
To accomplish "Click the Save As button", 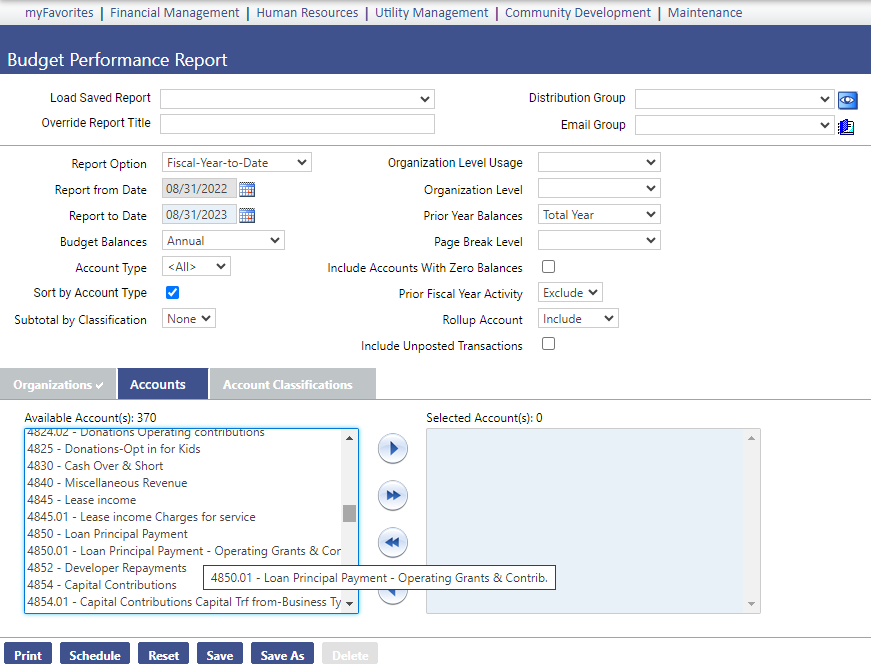I will (x=282, y=655).
